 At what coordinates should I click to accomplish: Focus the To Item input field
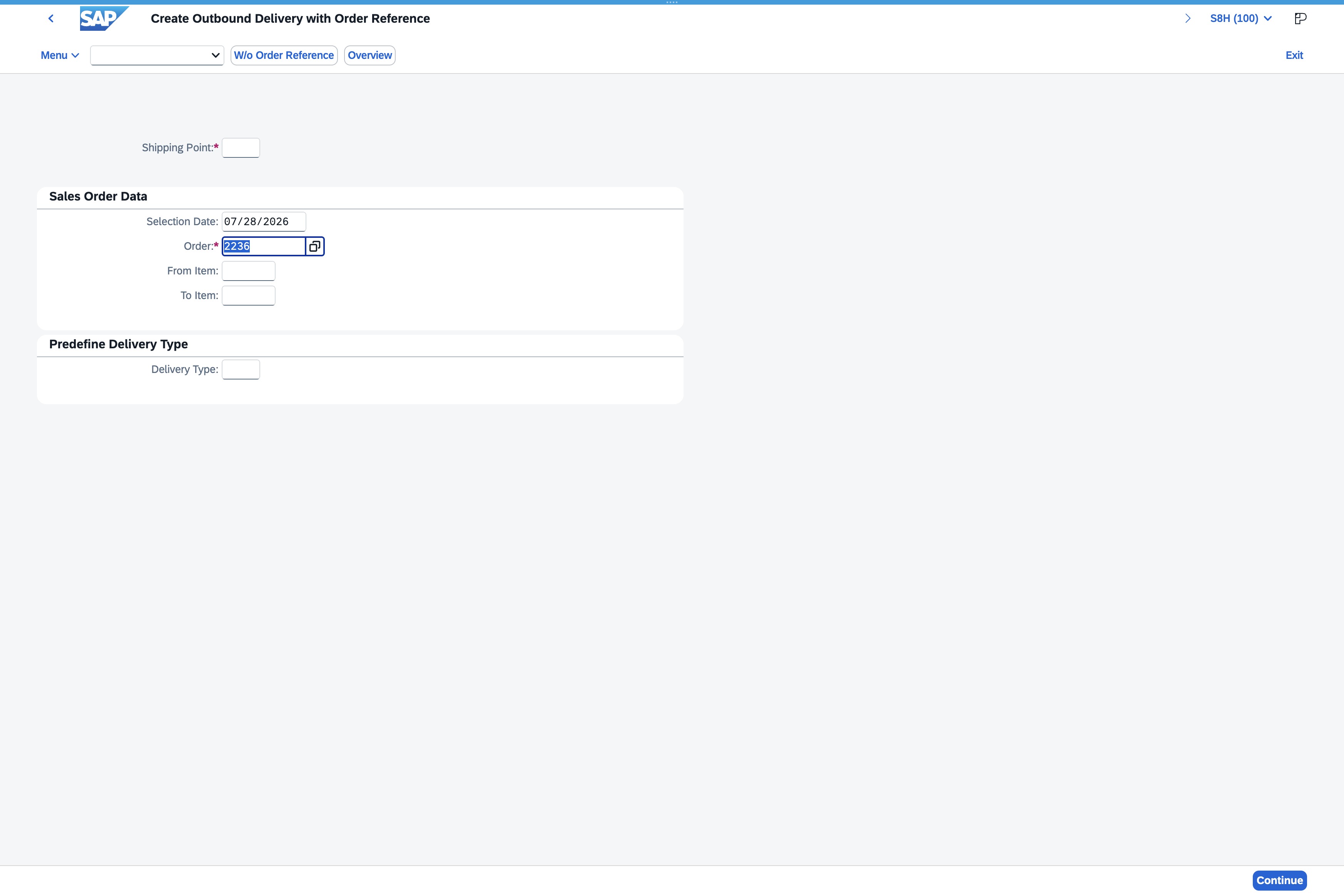coord(249,296)
